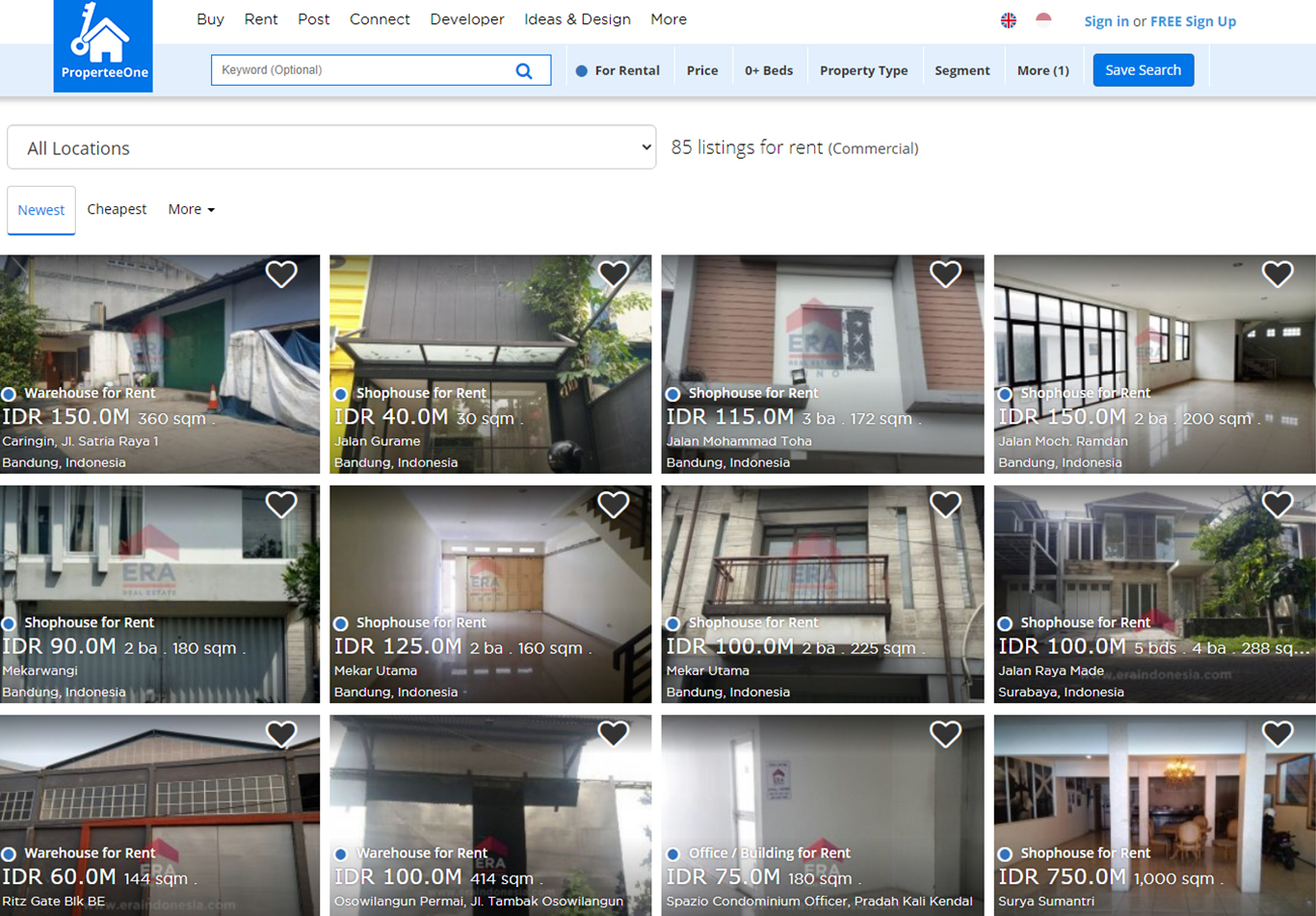Open the Property Type filter
This screenshot has height=916, width=1316.
coord(863,70)
